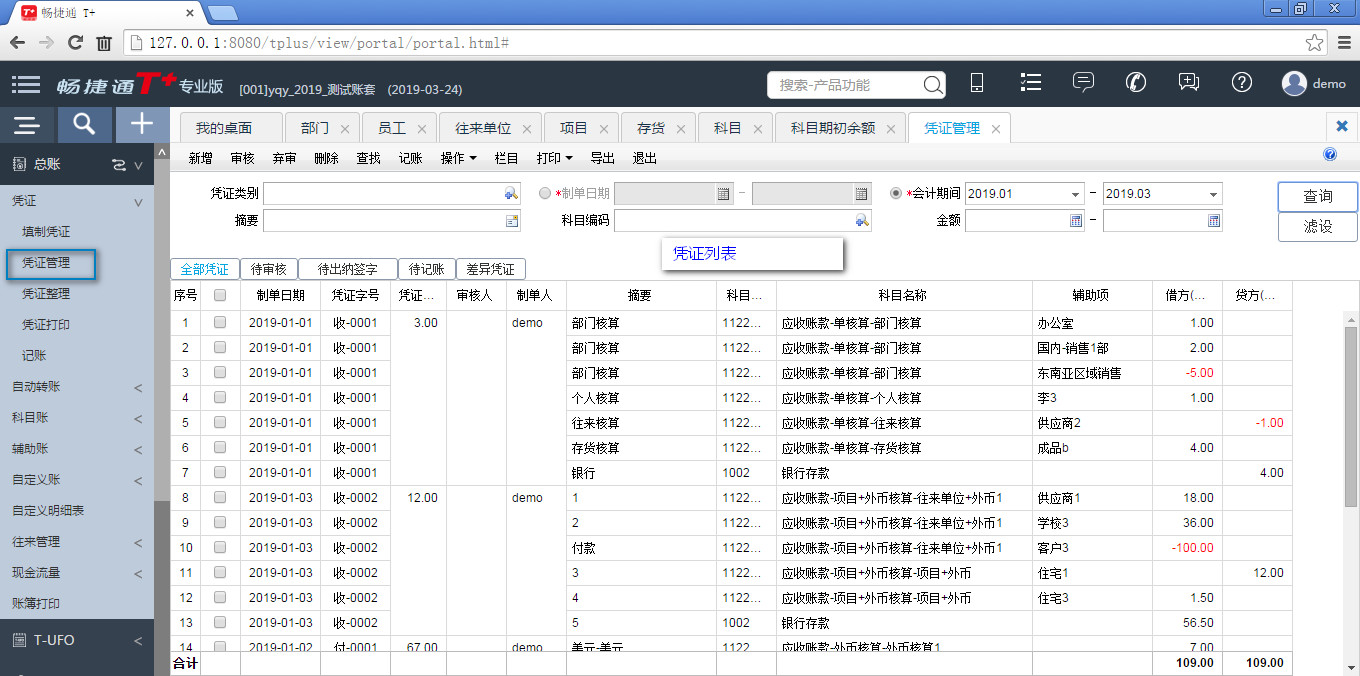Toggle the select-all header checkbox
Viewport: 1360px width, 676px height.
pos(220,295)
